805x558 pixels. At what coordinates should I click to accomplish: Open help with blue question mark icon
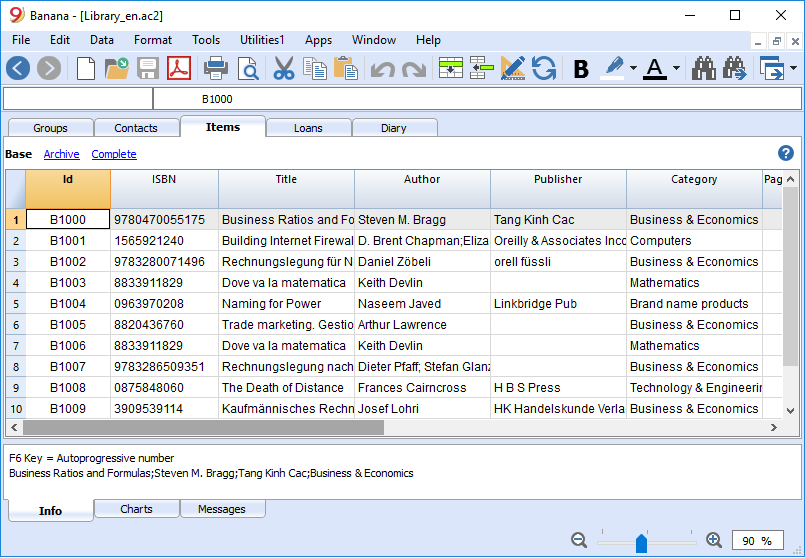coord(785,153)
